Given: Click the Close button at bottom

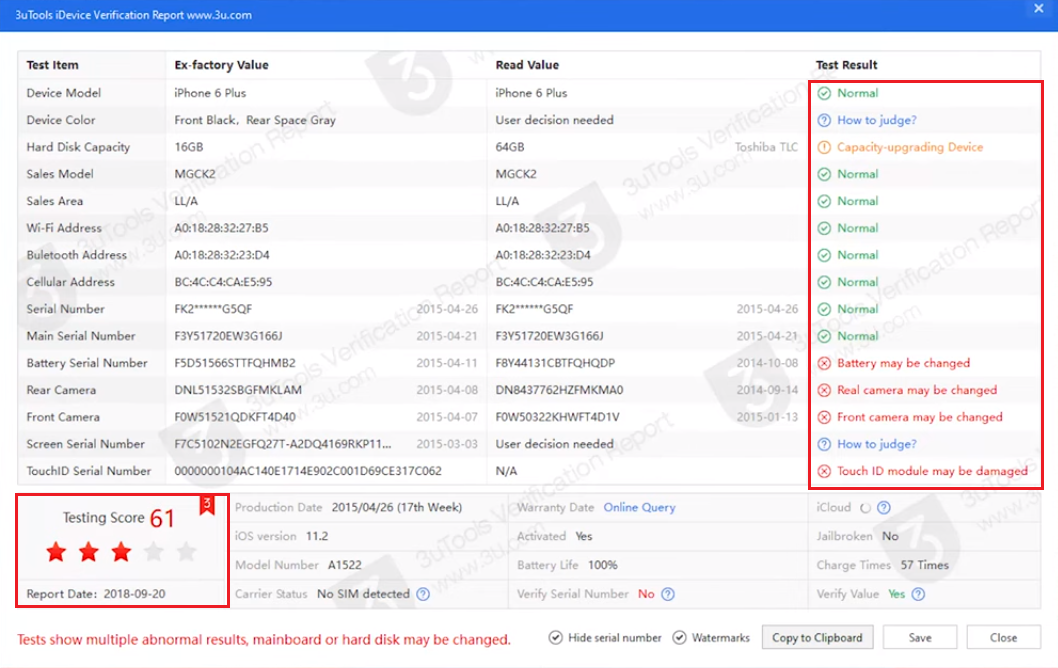Looking at the screenshot, I should pos(1003,638).
